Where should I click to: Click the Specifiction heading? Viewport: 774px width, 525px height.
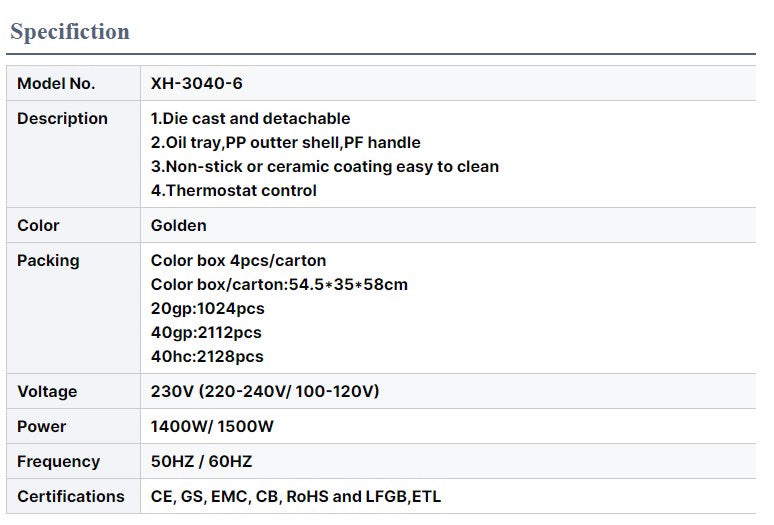coord(70,32)
